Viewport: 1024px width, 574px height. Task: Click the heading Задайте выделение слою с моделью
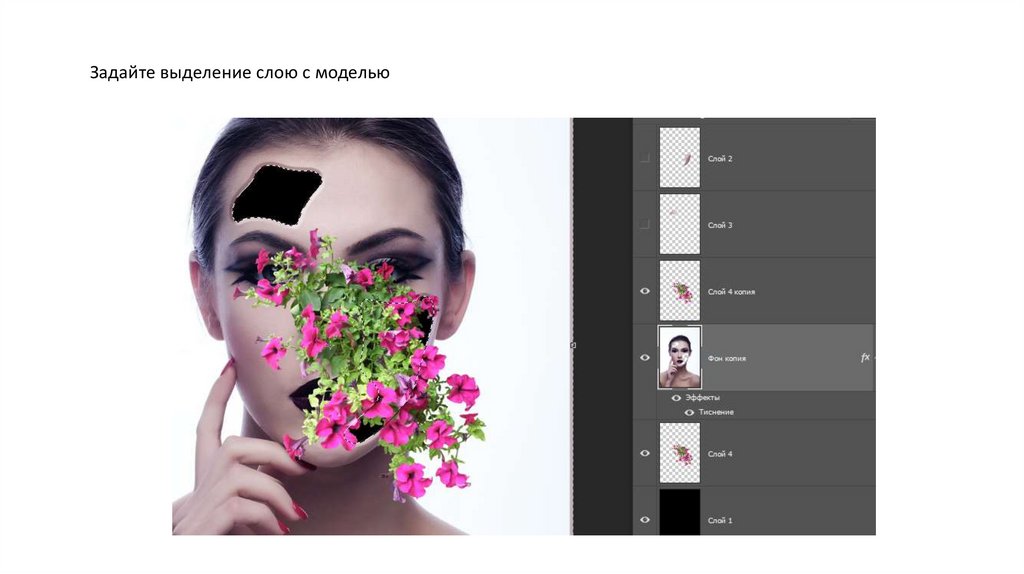[240, 72]
